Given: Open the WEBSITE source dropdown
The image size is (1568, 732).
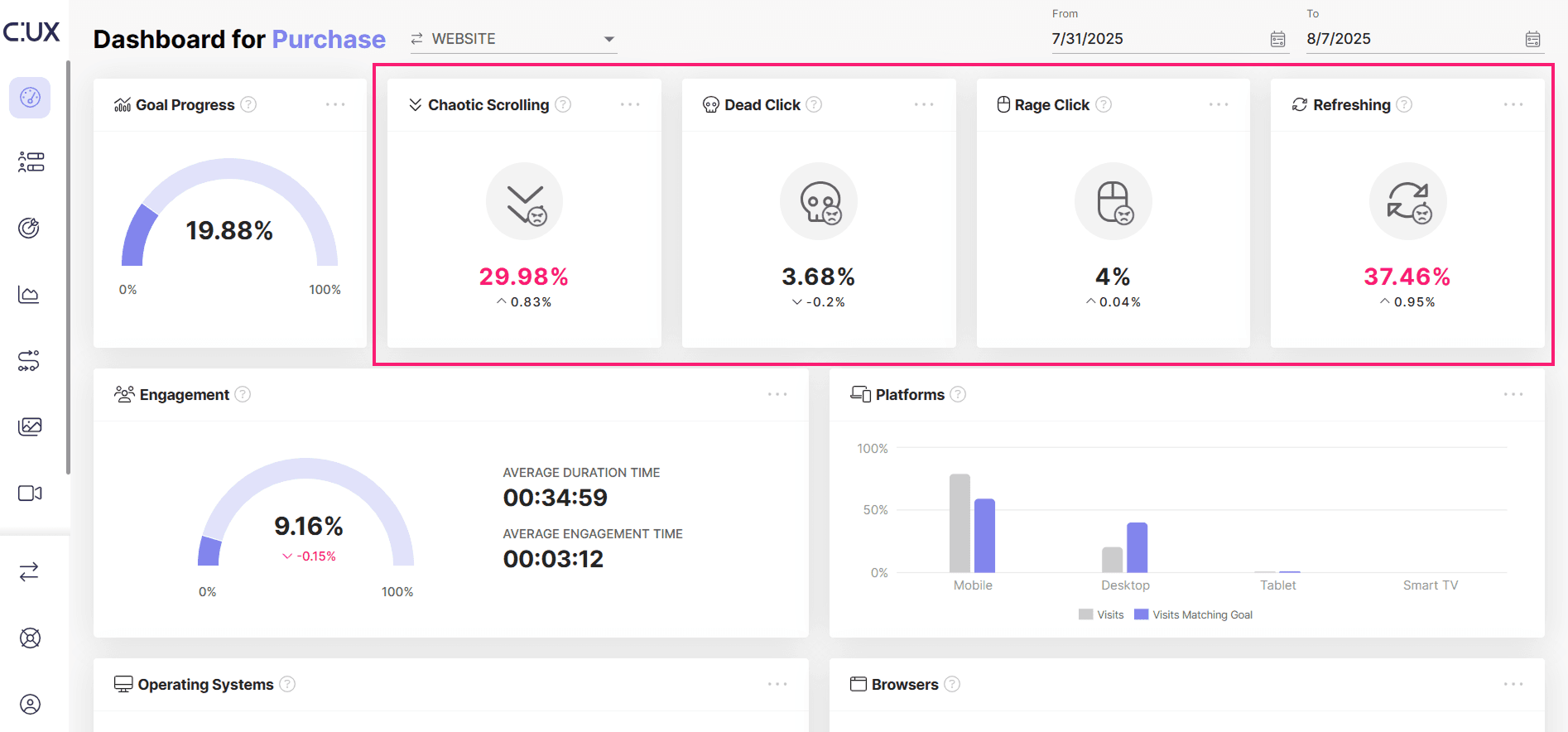Looking at the screenshot, I should pyautogui.click(x=513, y=39).
